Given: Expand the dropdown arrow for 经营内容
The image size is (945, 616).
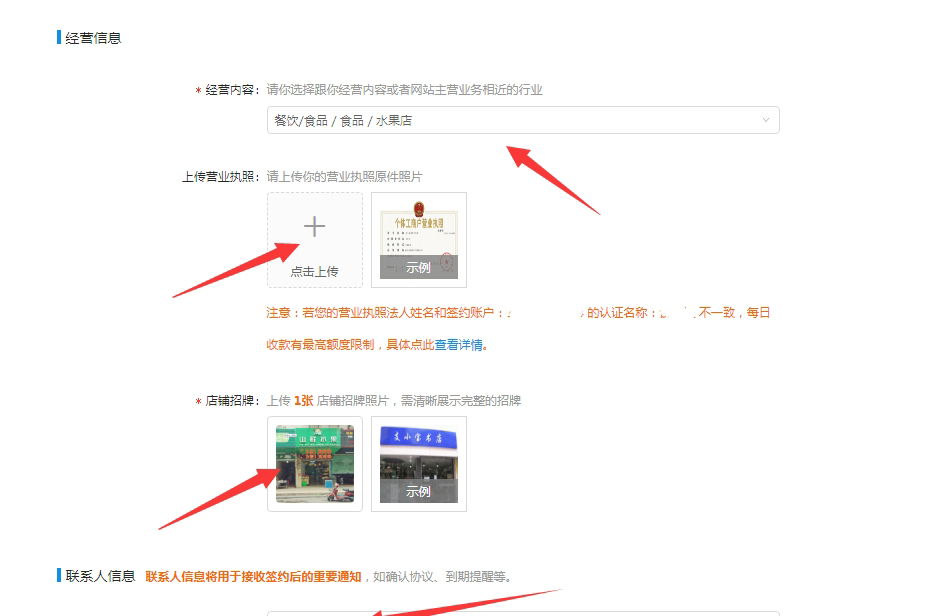Looking at the screenshot, I should tap(766, 120).
